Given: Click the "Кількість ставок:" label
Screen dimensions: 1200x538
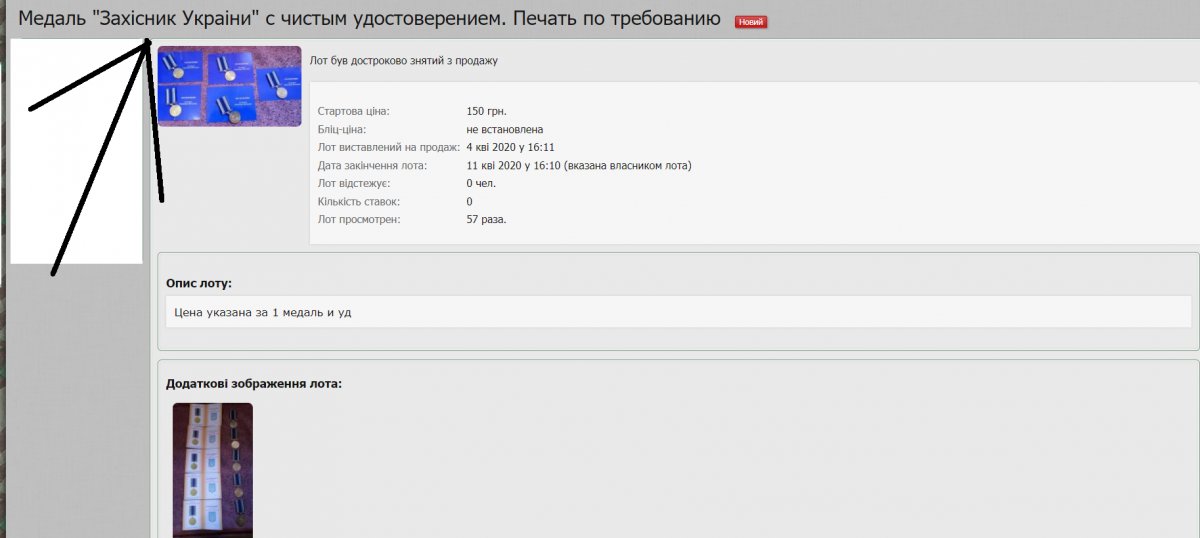Looking at the screenshot, I should pos(359,201).
